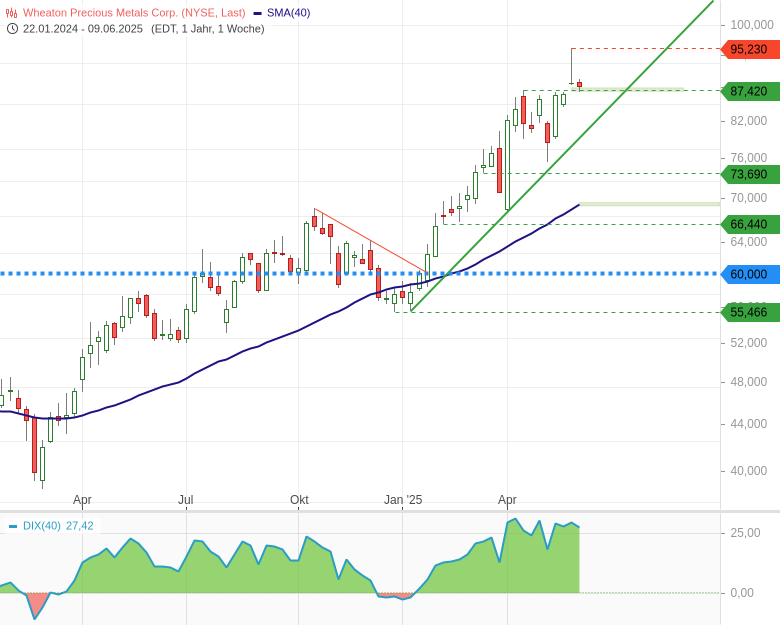780x625 pixels.
Task: Click the green 66,440 price label
Action: 751,224
